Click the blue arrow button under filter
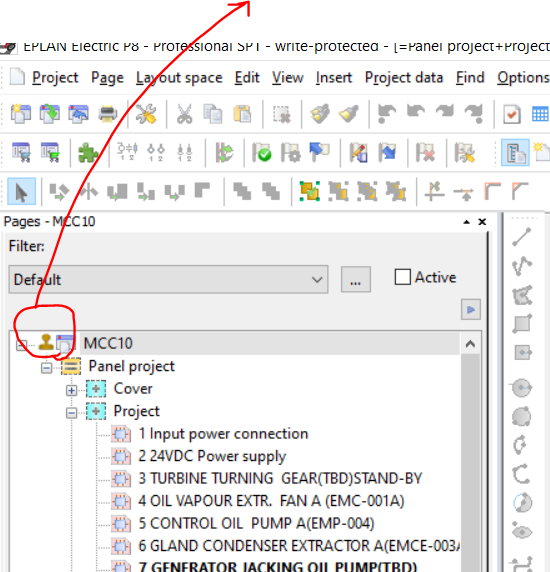 471,310
